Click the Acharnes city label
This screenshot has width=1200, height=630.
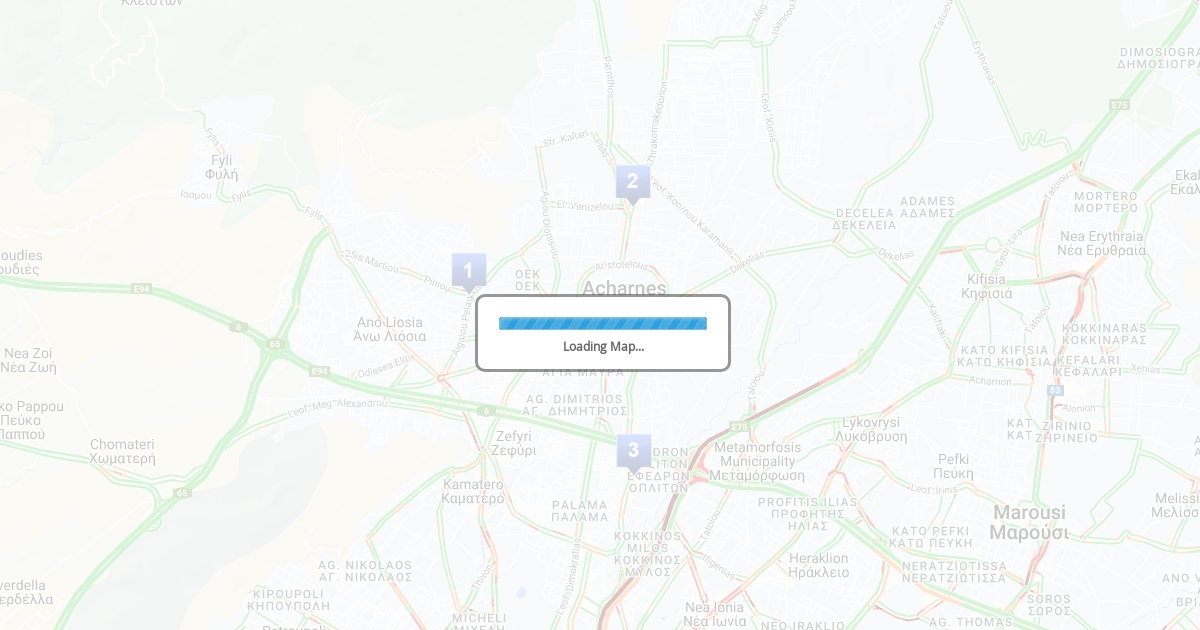624,288
